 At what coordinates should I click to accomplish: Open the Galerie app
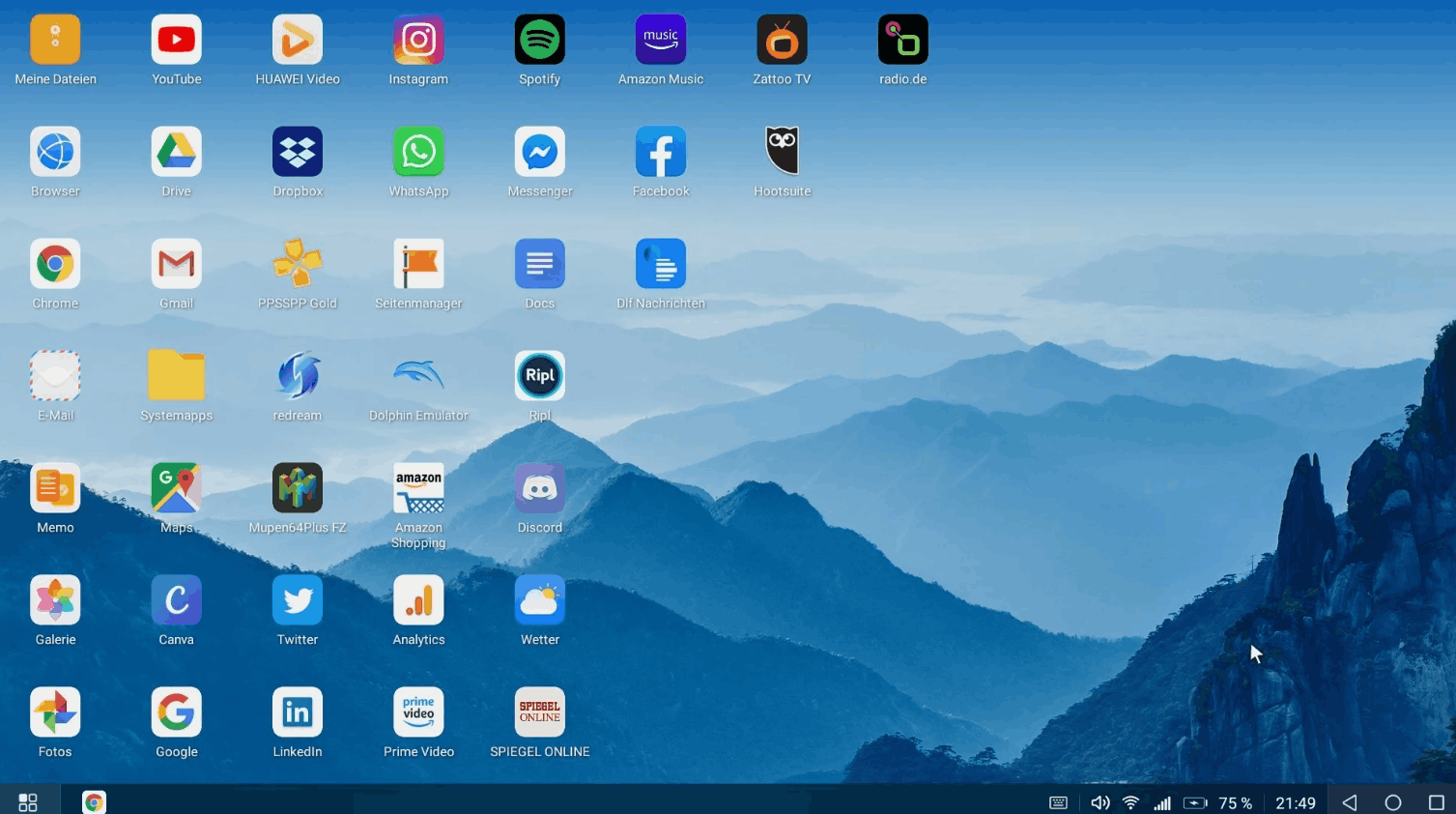point(55,600)
